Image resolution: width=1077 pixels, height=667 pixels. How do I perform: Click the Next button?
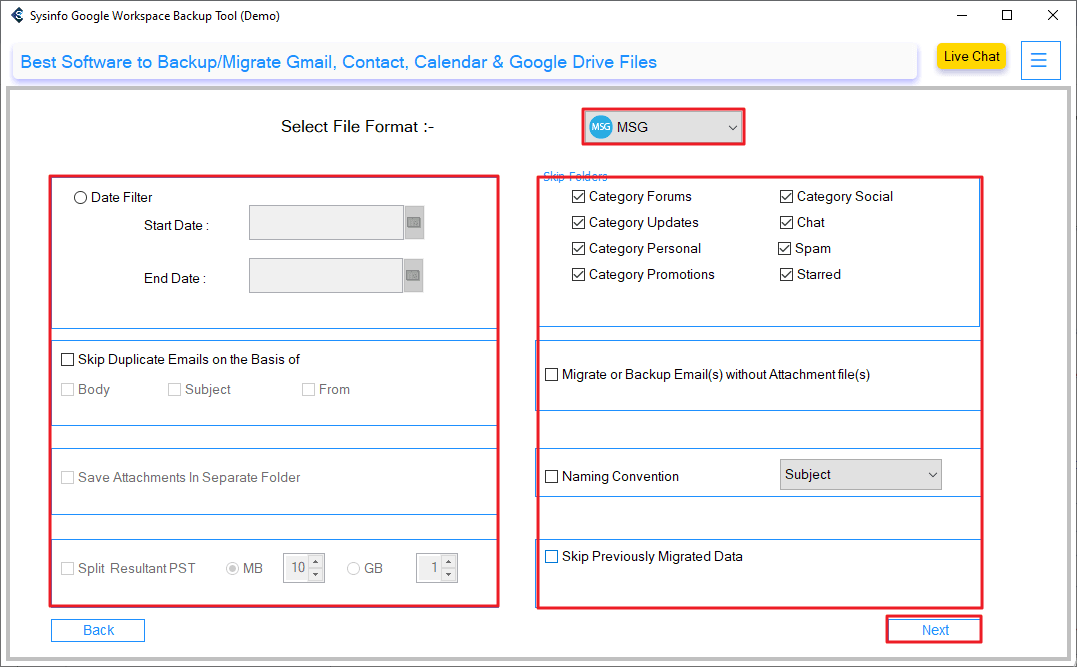coord(934,630)
